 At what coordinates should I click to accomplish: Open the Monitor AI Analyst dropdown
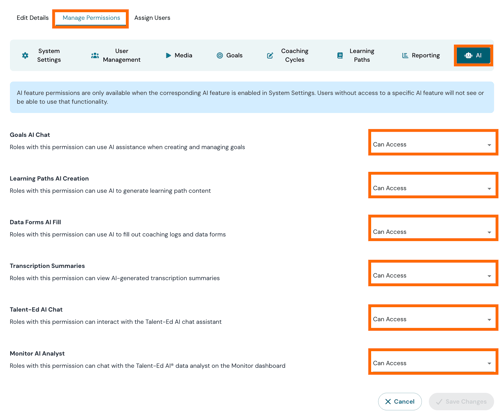click(x=433, y=362)
